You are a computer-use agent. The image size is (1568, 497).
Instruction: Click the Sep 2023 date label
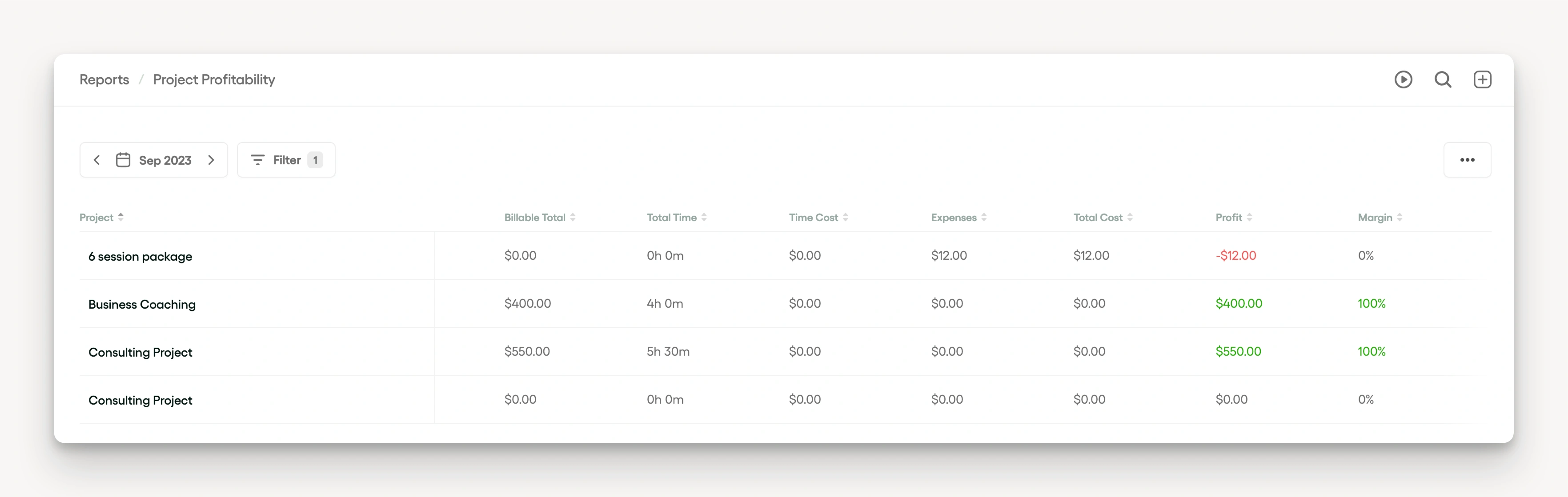coord(165,160)
